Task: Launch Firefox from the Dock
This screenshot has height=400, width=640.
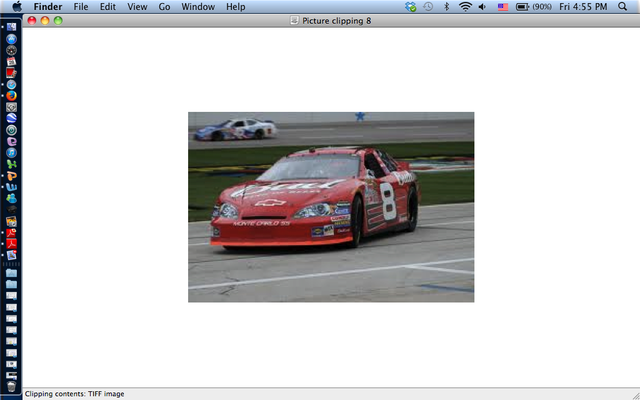Action: (x=11, y=96)
